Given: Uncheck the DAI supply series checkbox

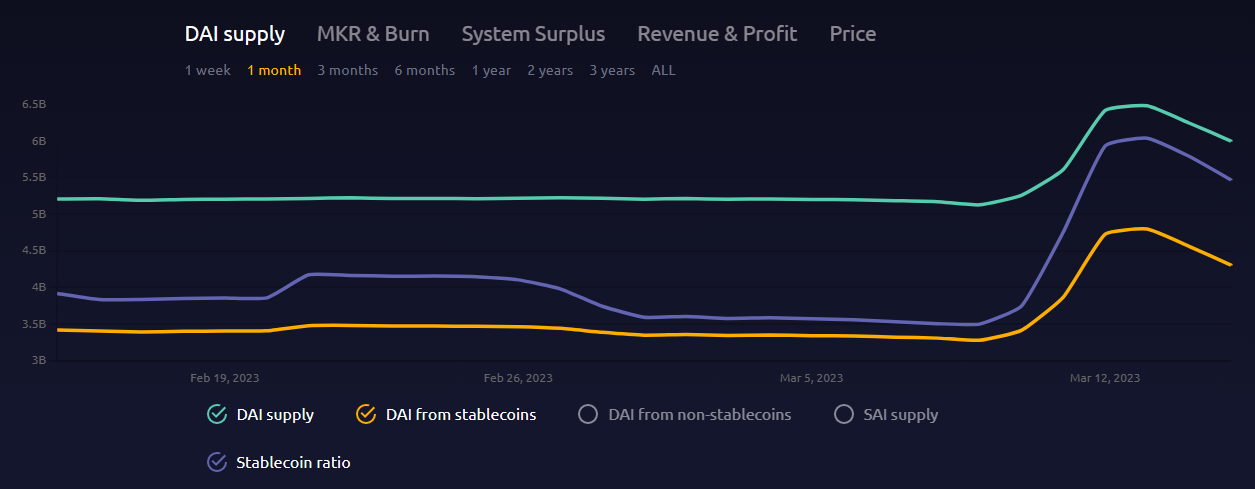Looking at the screenshot, I should (216, 414).
